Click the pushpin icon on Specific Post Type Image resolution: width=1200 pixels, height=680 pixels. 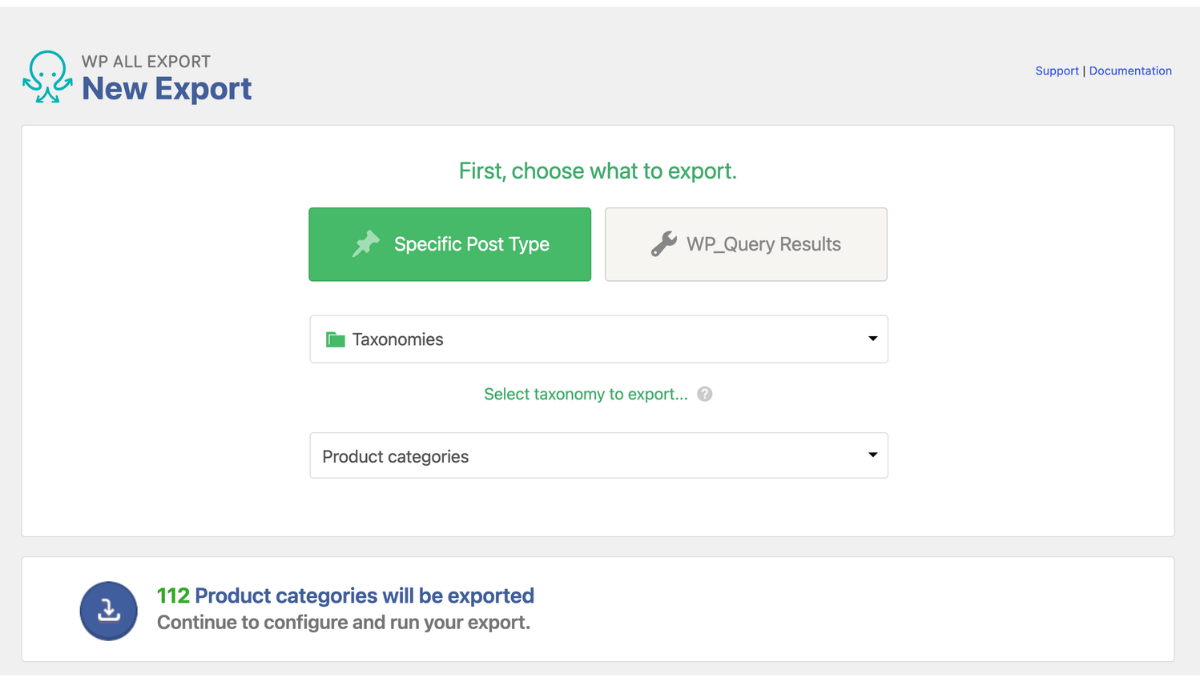(x=366, y=244)
